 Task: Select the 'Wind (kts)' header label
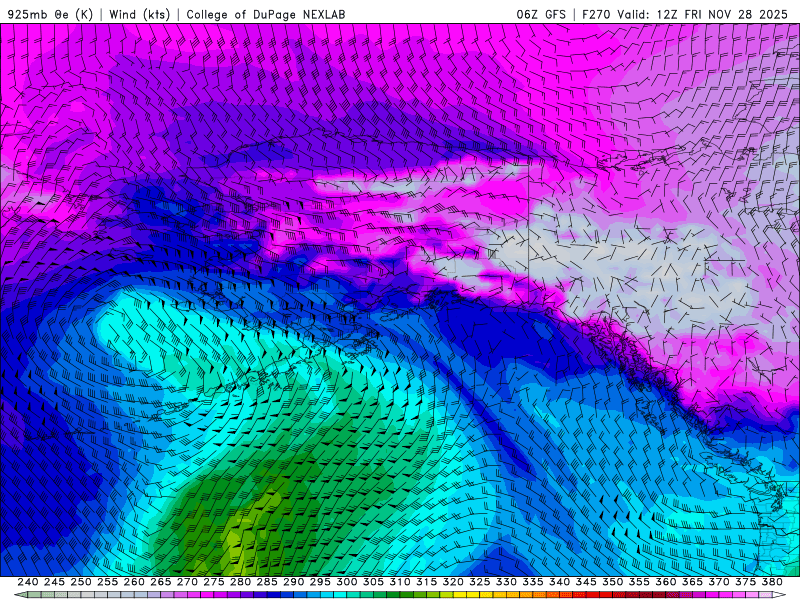pos(139,14)
